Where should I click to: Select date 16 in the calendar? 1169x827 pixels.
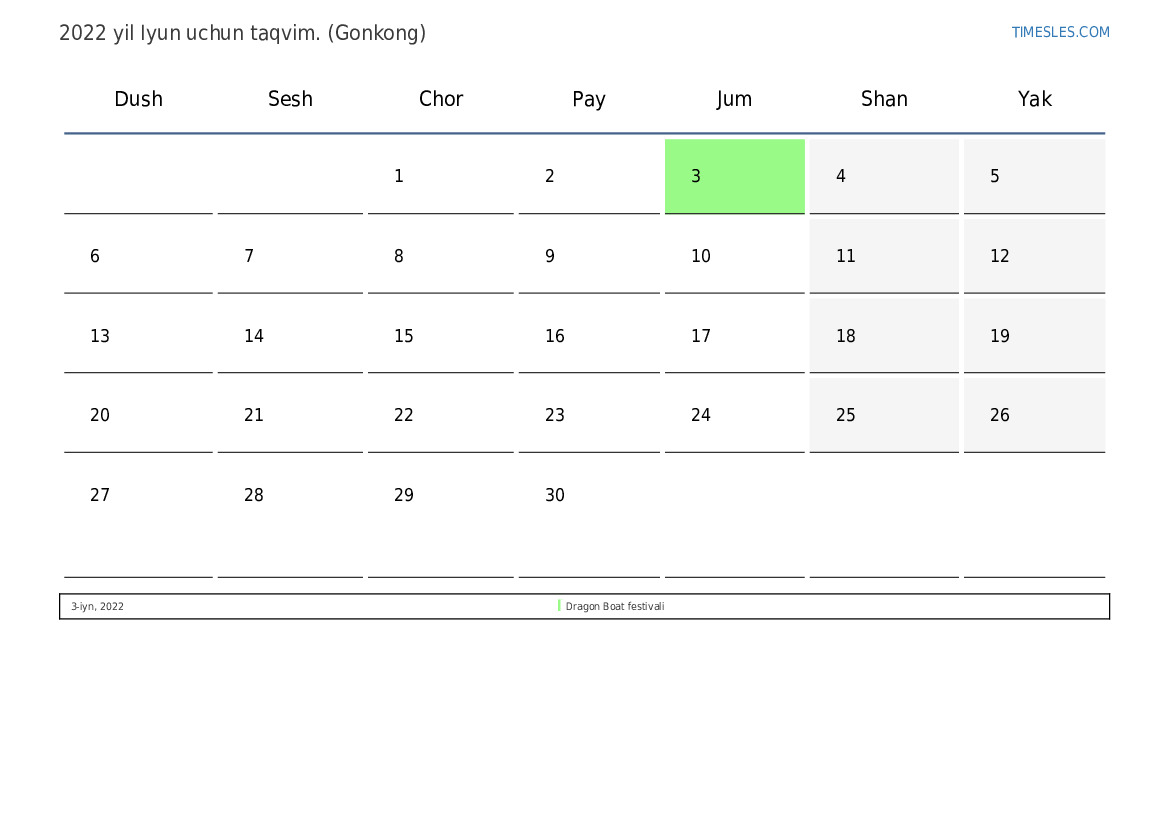pyautogui.click(x=589, y=336)
